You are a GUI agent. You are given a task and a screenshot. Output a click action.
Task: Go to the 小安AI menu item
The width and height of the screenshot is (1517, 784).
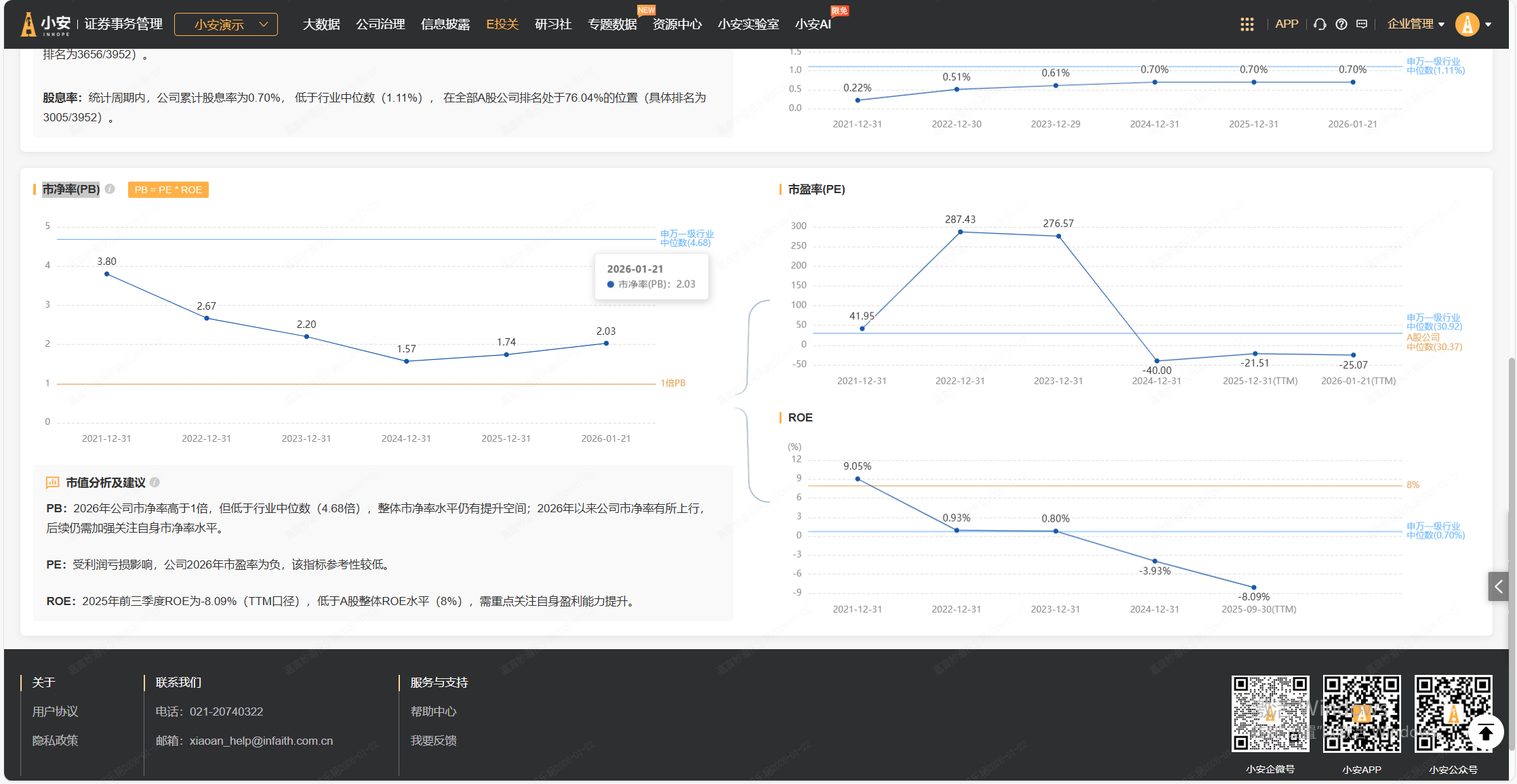tap(813, 24)
